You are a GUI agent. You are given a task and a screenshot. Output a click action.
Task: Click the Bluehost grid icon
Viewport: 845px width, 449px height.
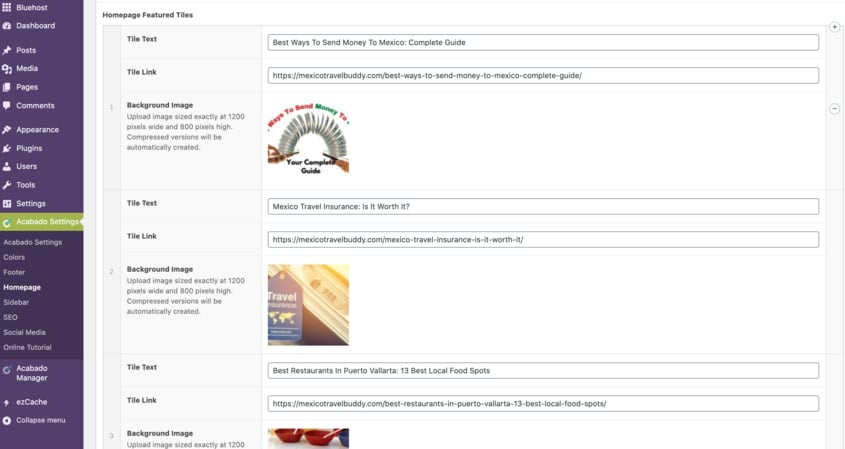point(6,8)
